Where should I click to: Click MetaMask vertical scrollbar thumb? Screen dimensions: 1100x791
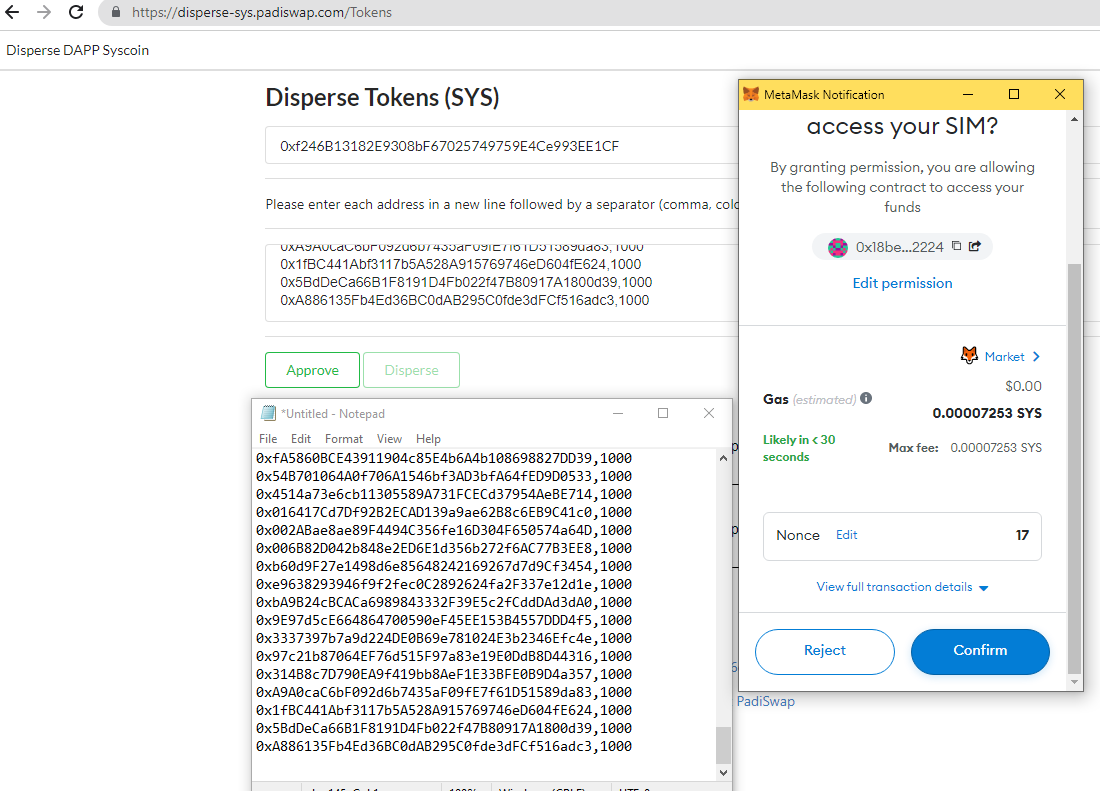tap(1074, 468)
